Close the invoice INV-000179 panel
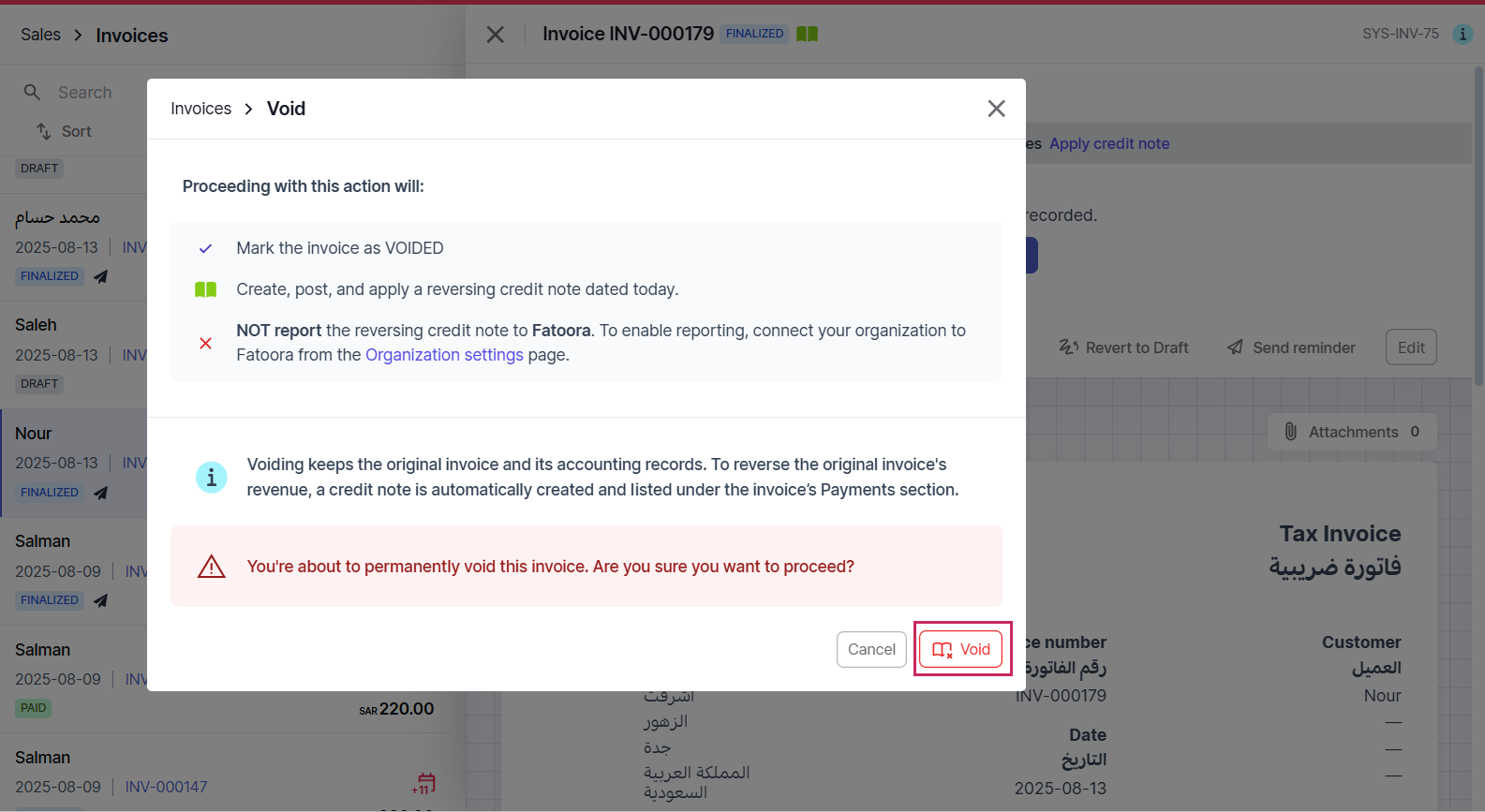Image resolution: width=1485 pixels, height=812 pixels. pos(496,35)
